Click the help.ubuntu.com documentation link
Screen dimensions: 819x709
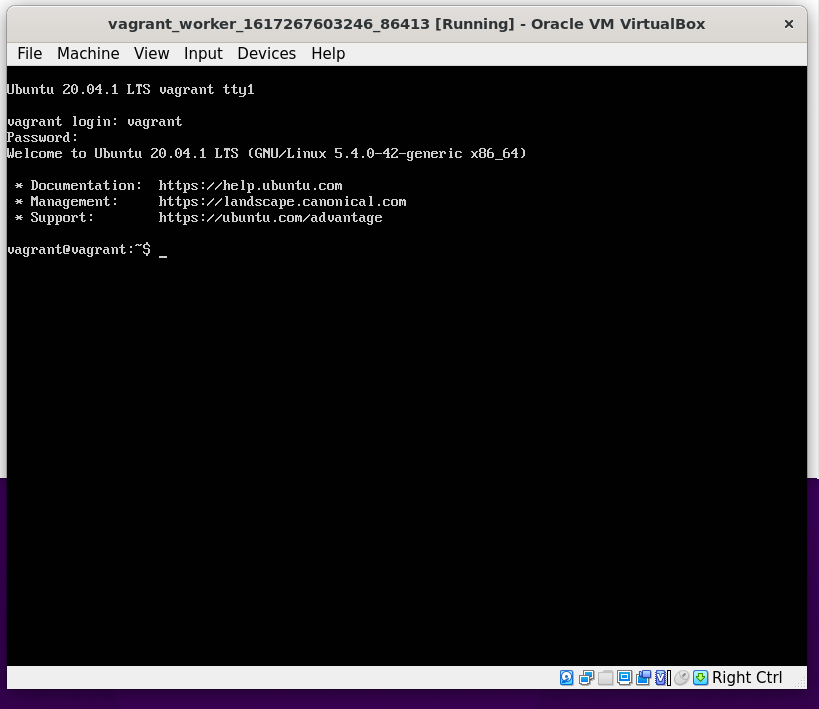[x=251, y=185]
